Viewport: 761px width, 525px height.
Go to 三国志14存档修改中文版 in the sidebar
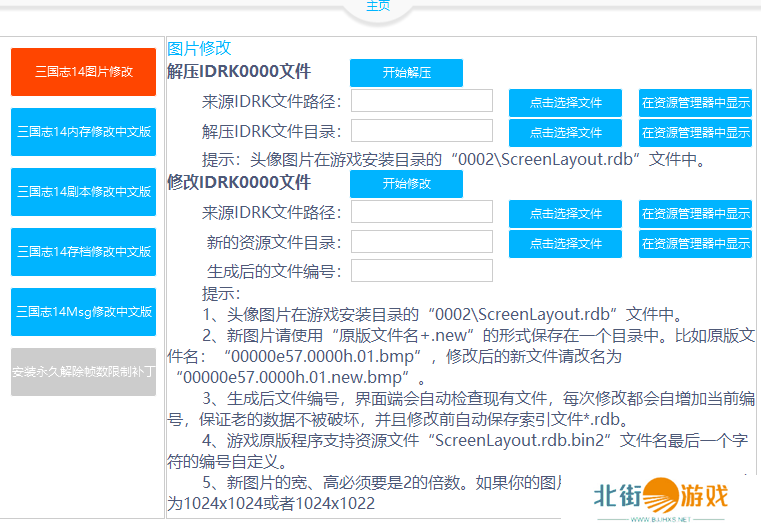click(x=84, y=252)
